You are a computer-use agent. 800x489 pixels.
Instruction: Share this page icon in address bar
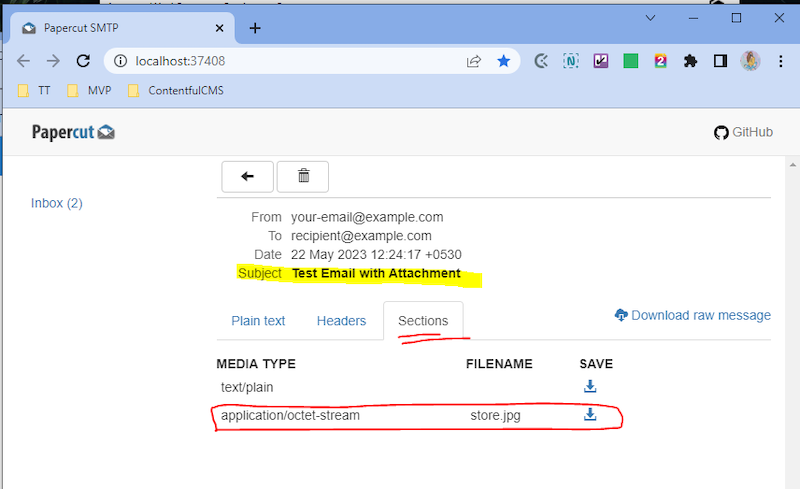473,61
